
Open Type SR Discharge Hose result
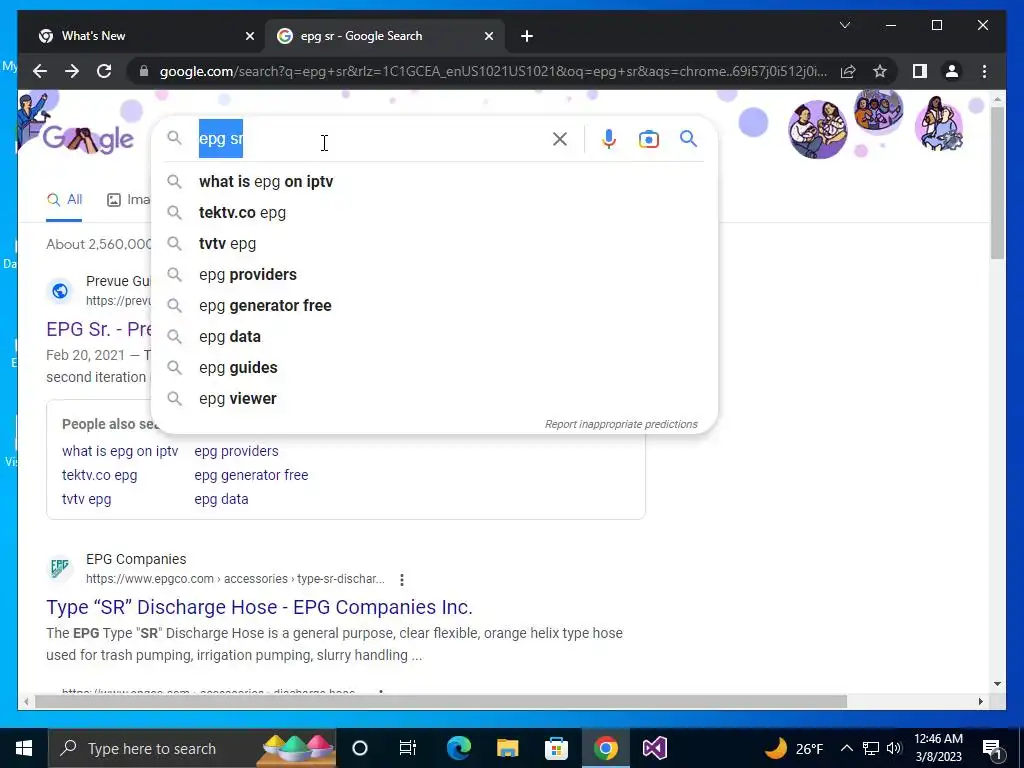[x=259, y=607]
